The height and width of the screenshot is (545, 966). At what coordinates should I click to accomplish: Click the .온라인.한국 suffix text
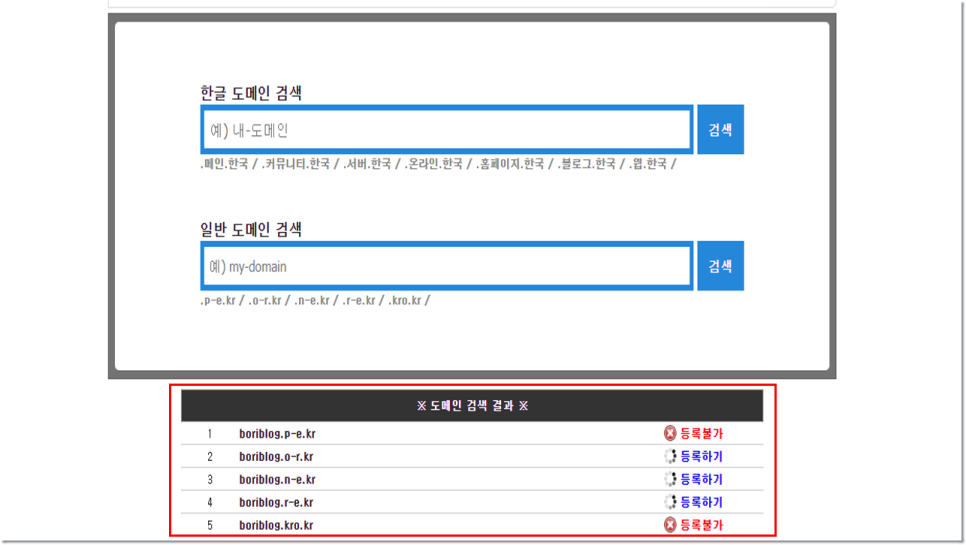coord(434,163)
